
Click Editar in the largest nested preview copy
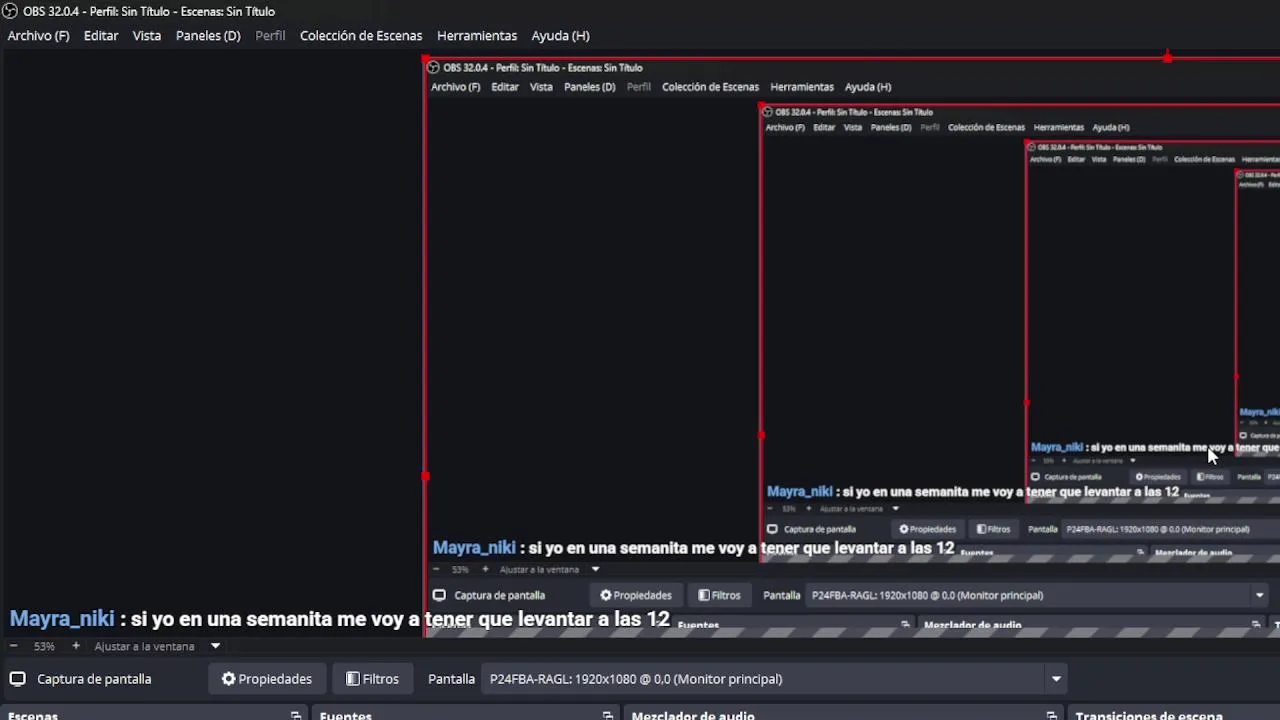pyautogui.click(x=505, y=87)
